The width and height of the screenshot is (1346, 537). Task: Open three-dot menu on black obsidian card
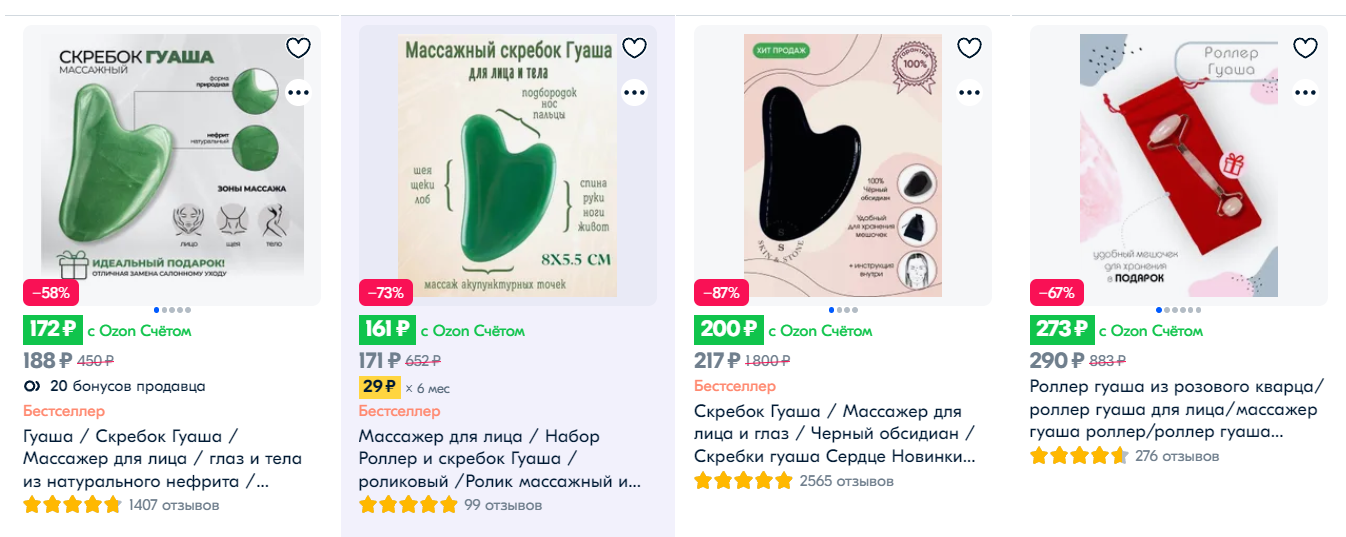[969, 93]
